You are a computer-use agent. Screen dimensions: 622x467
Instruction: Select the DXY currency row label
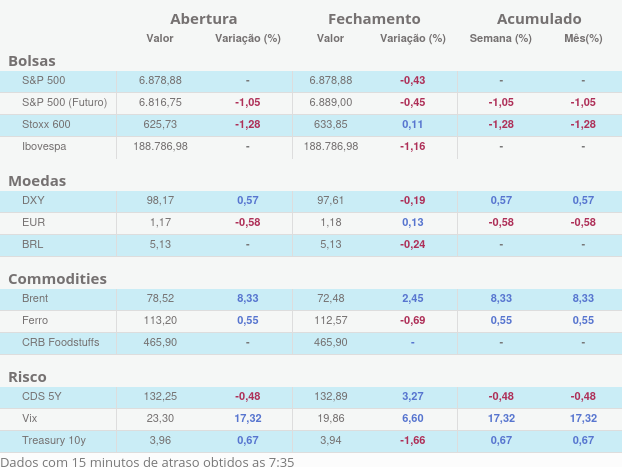pyautogui.click(x=33, y=200)
